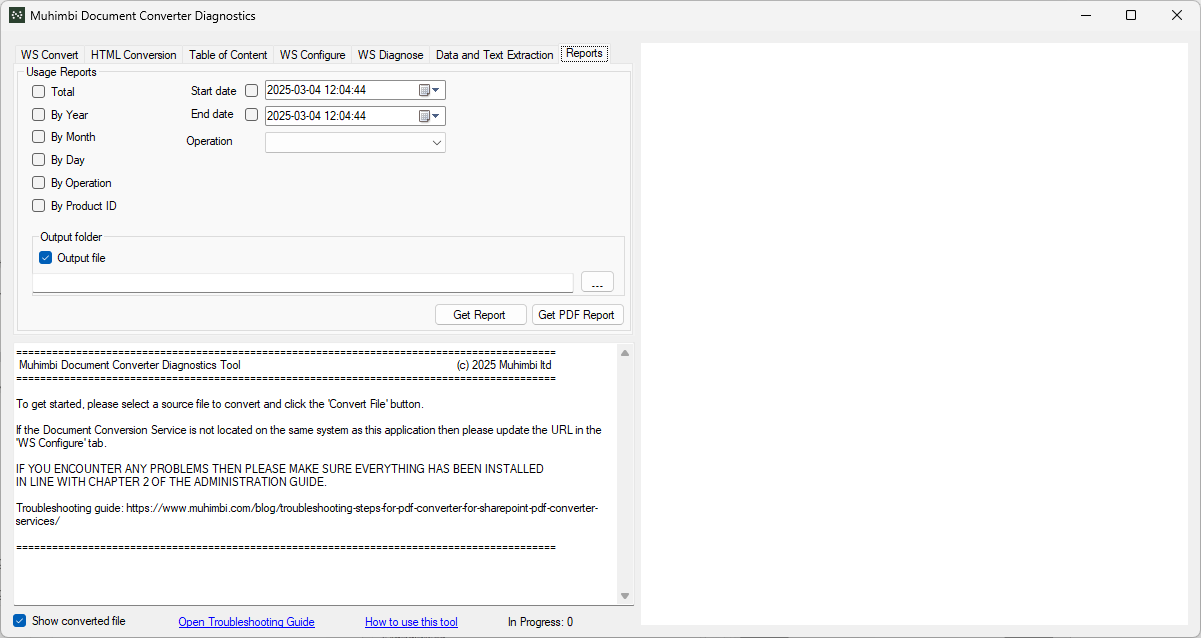Enable the Total usage report checkbox
Image resolution: width=1201 pixels, height=638 pixels.
pyautogui.click(x=38, y=91)
